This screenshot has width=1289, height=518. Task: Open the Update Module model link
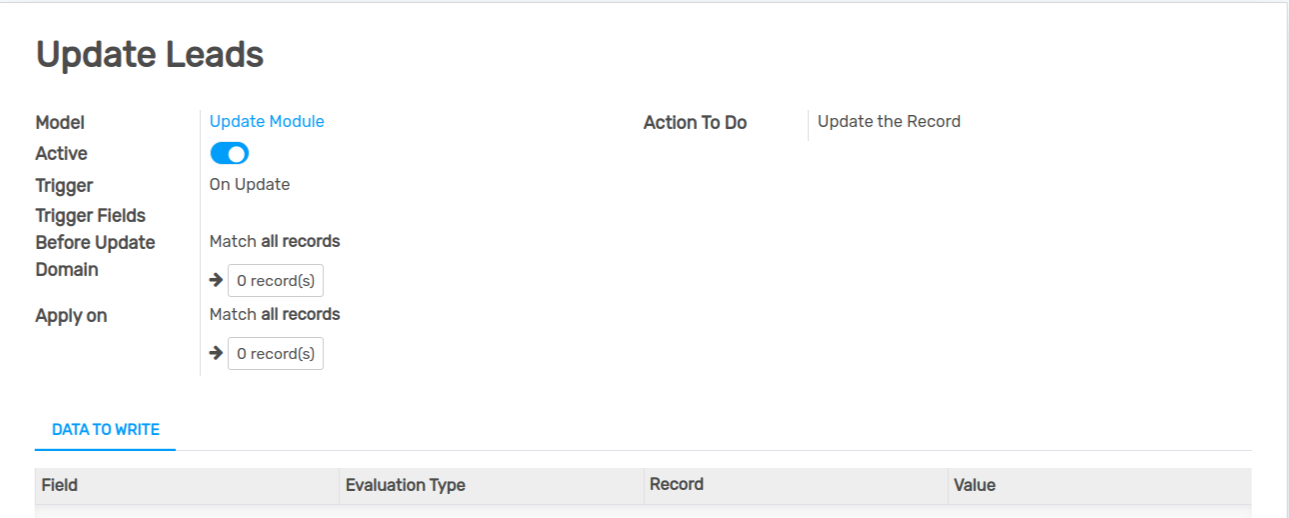[267, 121]
